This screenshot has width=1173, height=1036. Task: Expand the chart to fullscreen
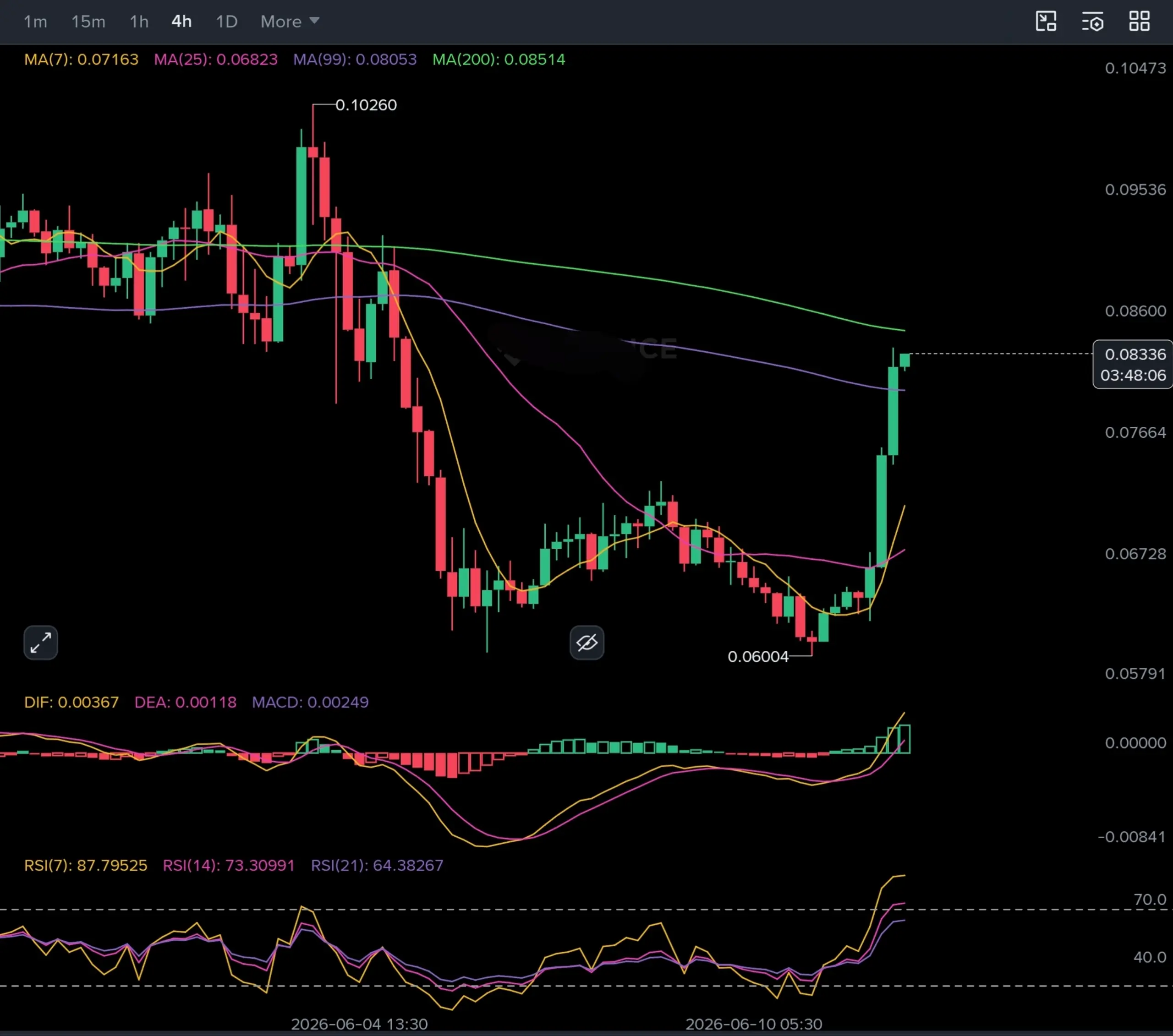click(x=41, y=643)
